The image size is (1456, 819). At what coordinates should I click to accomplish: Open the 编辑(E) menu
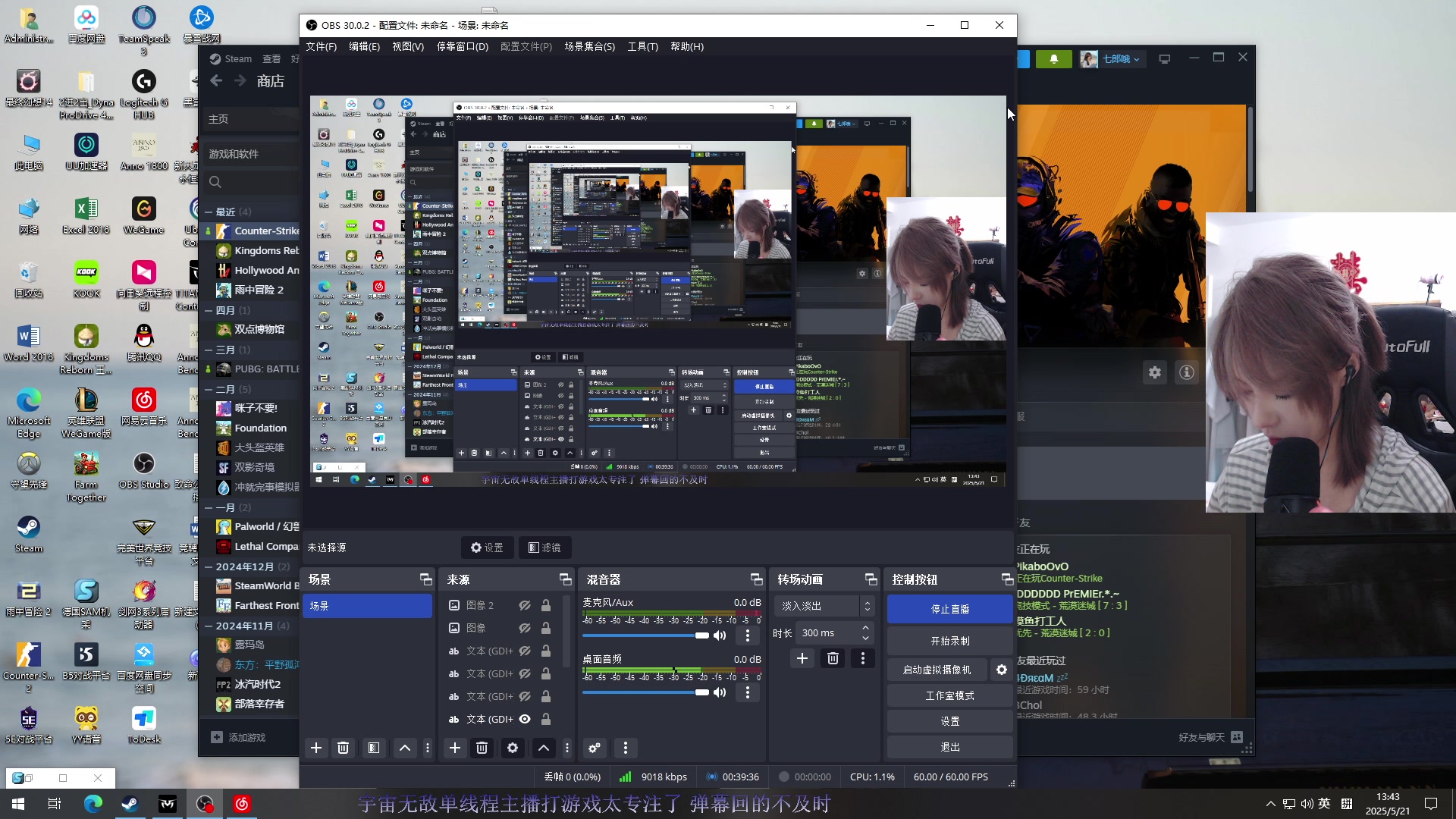click(365, 46)
